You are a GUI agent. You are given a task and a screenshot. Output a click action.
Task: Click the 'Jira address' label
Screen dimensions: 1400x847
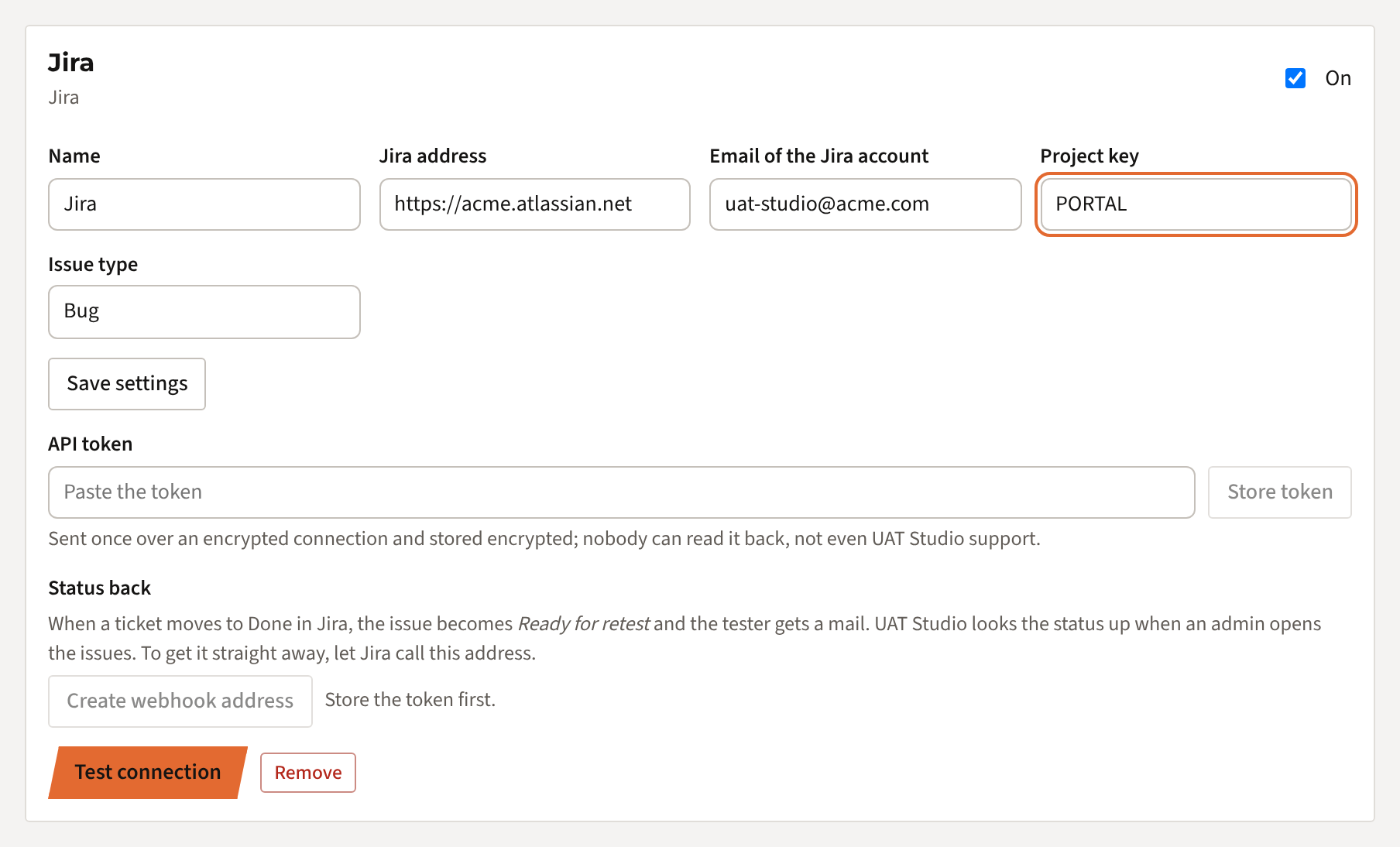pyautogui.click(x=433, y=156)
